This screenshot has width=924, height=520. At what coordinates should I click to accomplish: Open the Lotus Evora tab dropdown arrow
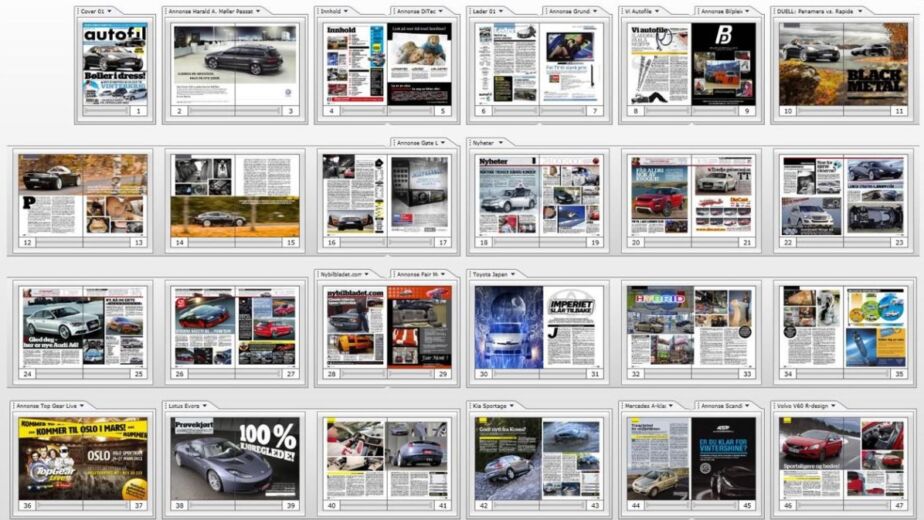(x=204, y=406)
